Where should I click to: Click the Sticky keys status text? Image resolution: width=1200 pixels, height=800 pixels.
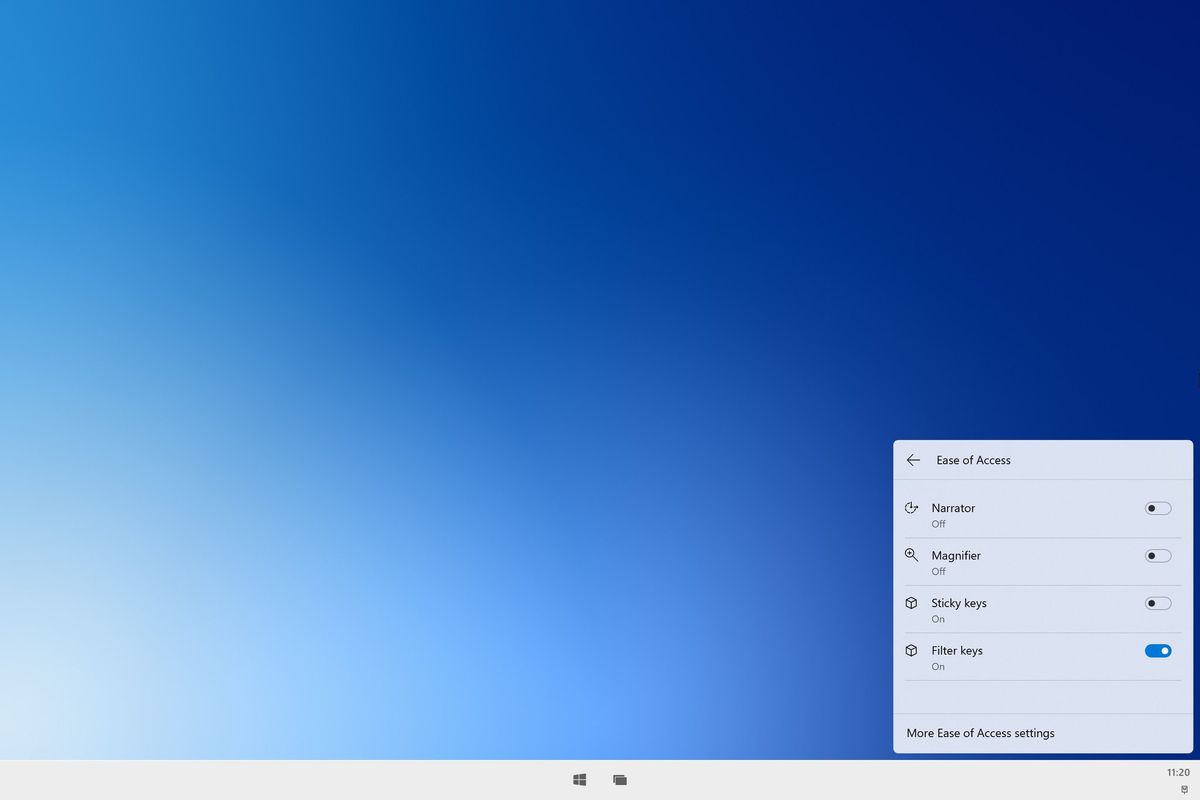[x=937, y=619]
